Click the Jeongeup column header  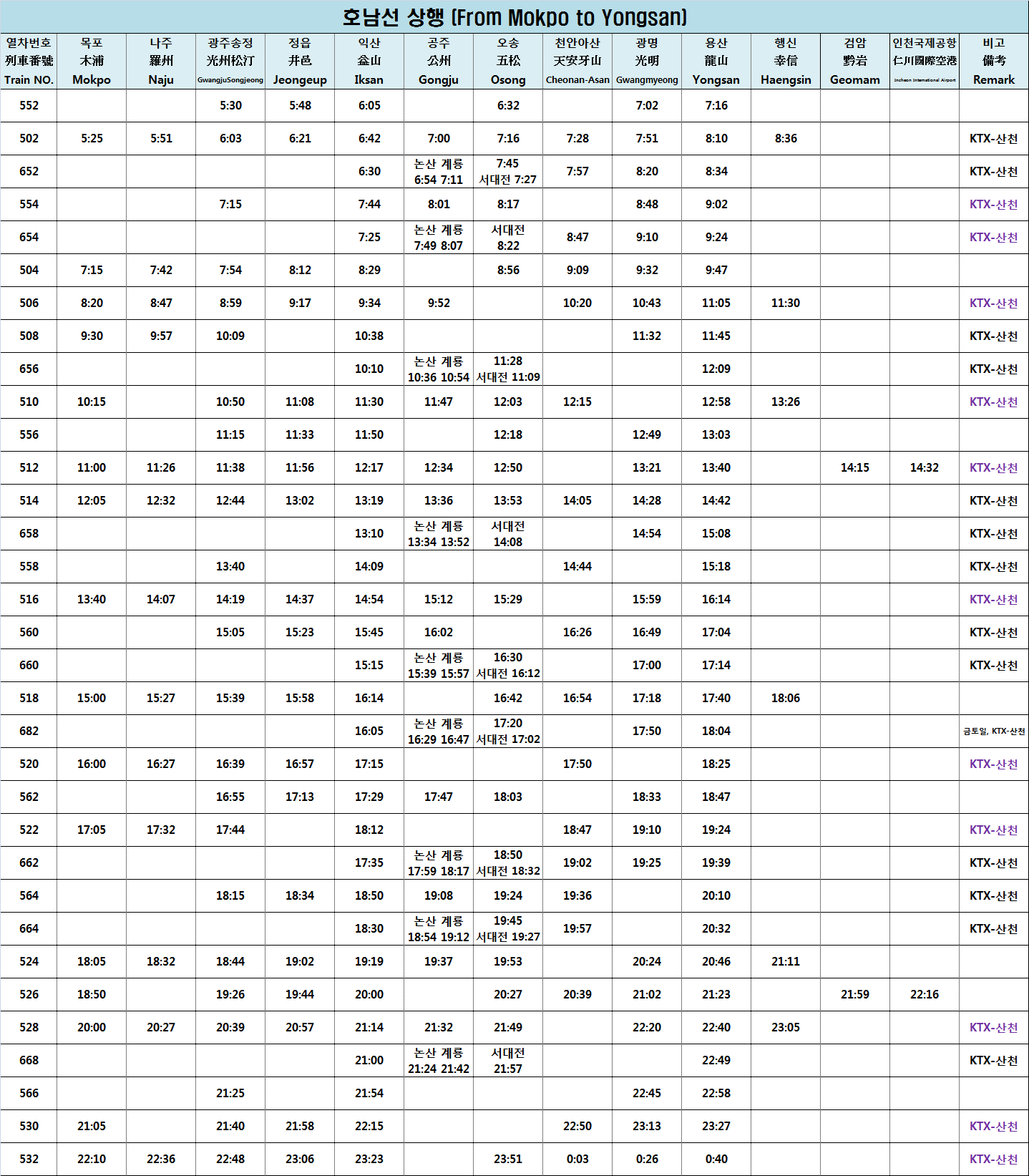[x=300, y=62]
